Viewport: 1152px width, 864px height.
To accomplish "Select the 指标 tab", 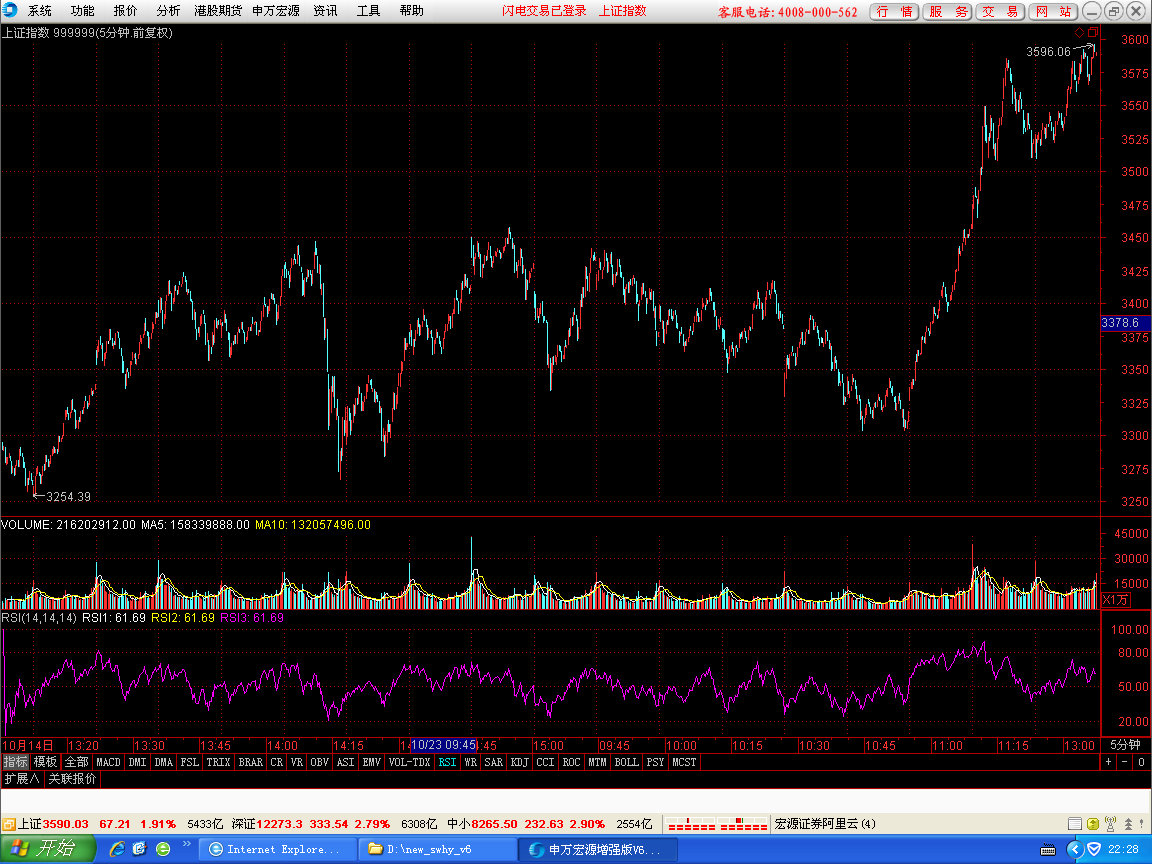I will 15,762.
